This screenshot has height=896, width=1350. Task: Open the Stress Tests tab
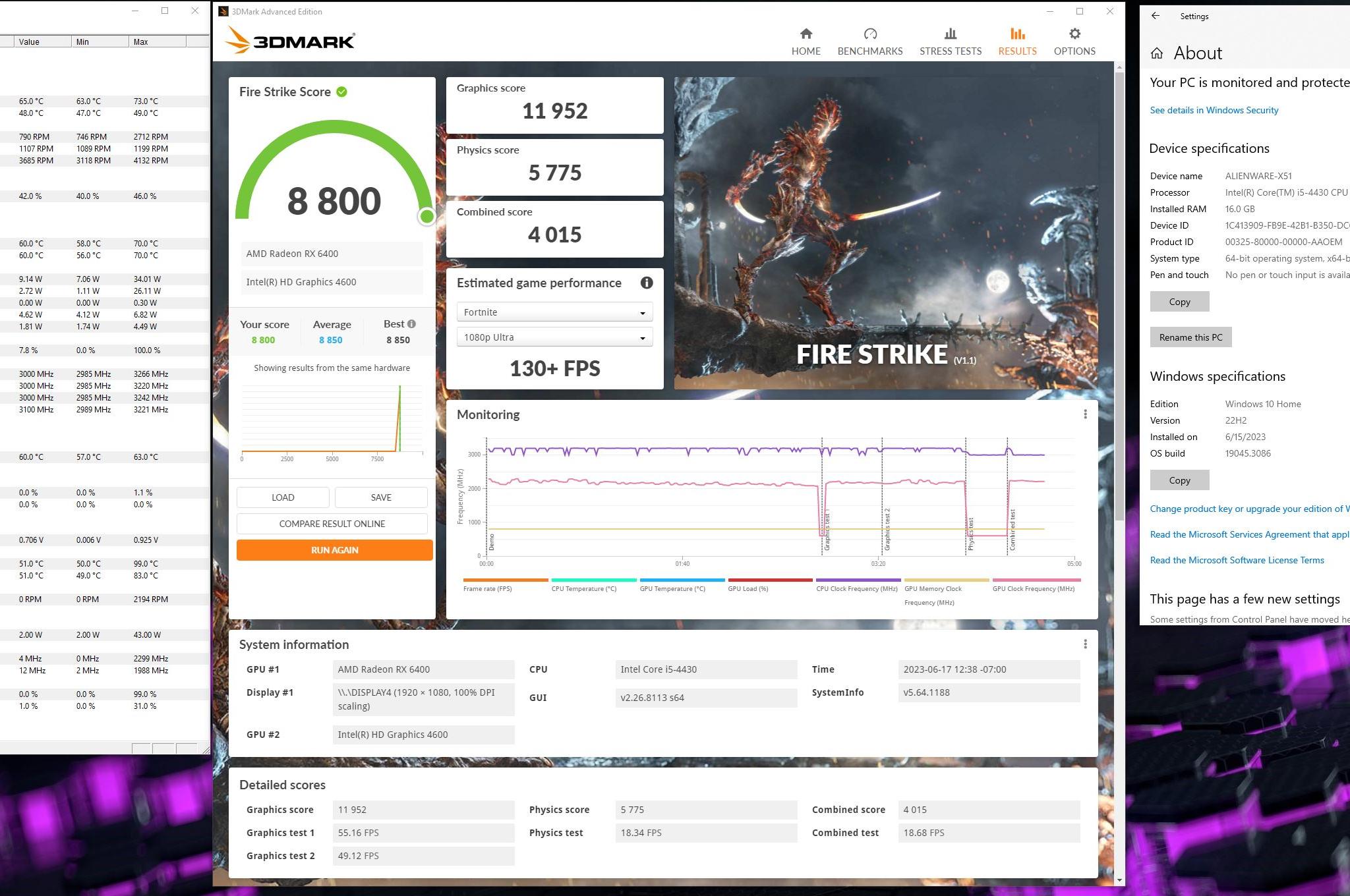tap(950, 42)
